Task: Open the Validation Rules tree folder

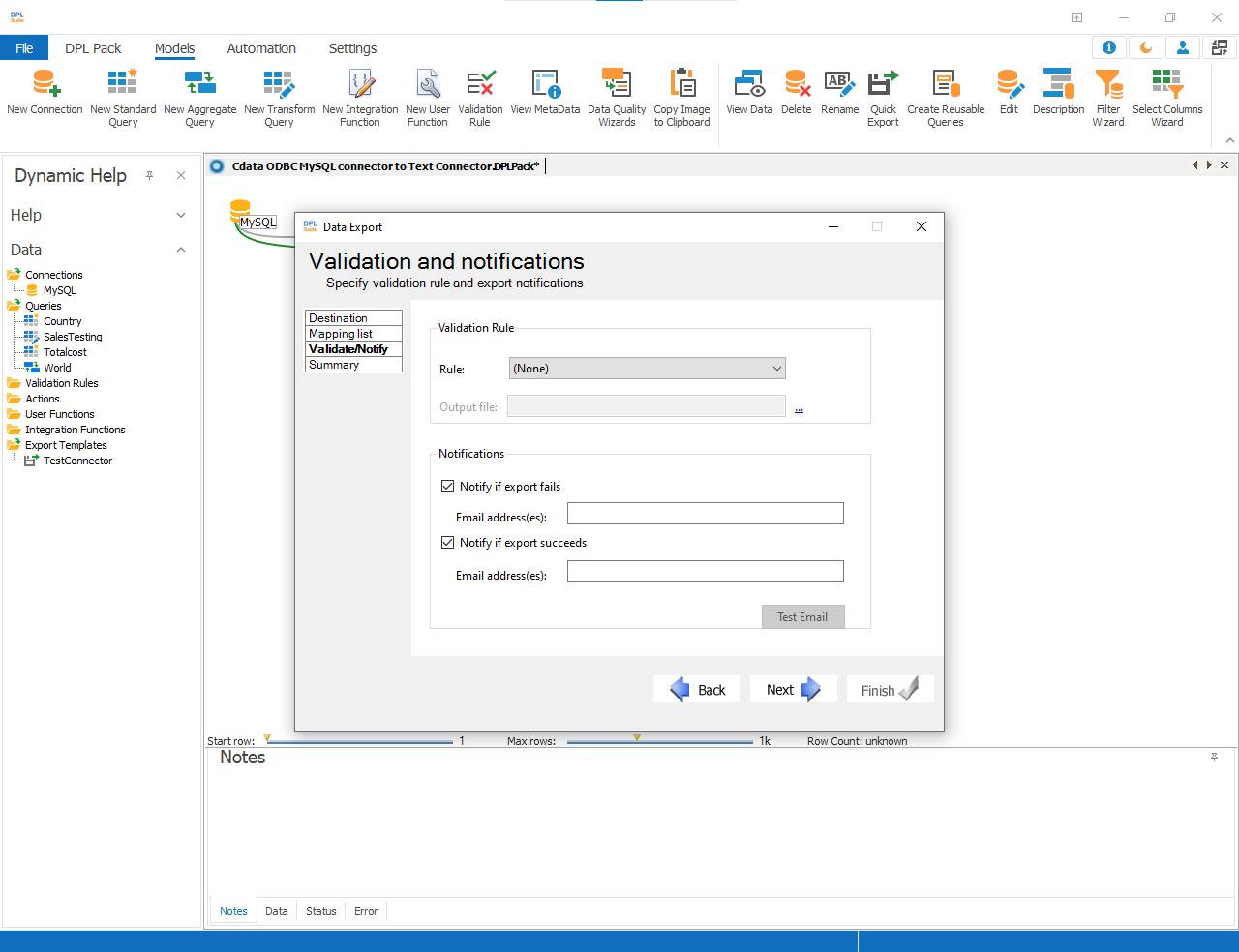Action: [x=61, y=383]
